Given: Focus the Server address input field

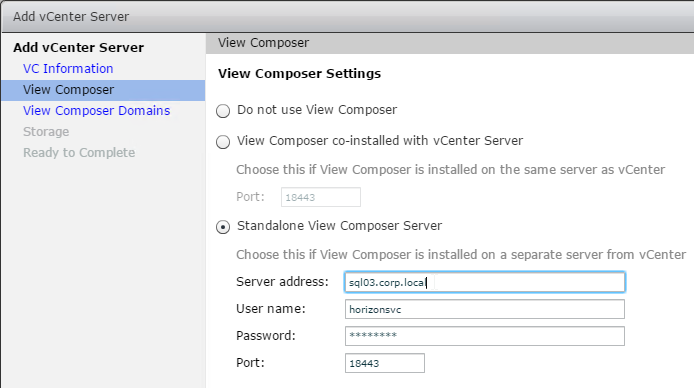Looking at the screenshot, I should (x=485, y=282).
